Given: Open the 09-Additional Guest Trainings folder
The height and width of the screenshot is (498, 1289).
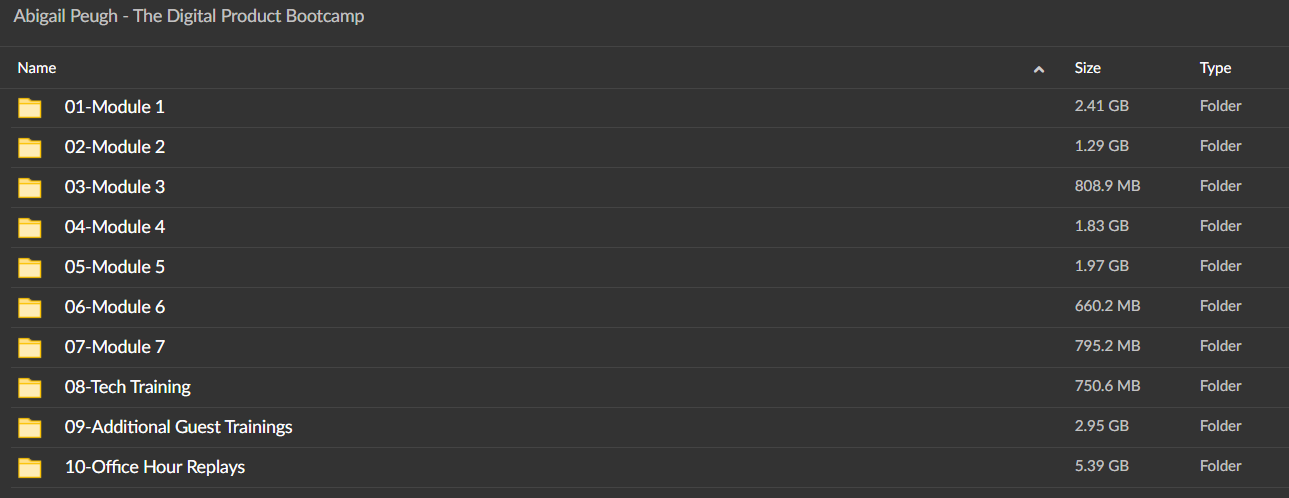Looking at the screenshot, I should click(x=179, y=427).
